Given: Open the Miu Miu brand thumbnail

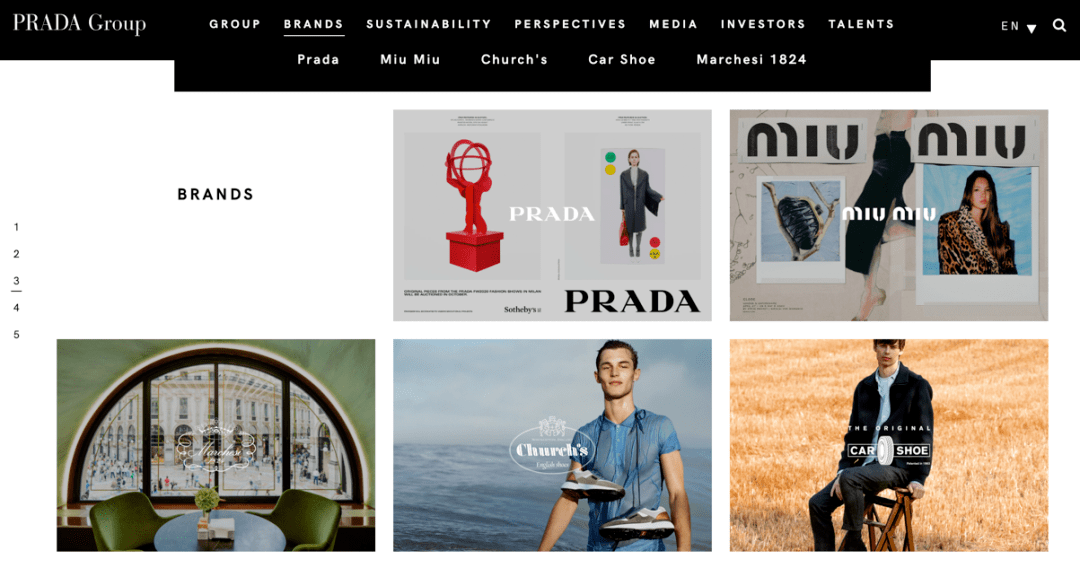Looking at the screenshot, I should (x=889, y=215).
